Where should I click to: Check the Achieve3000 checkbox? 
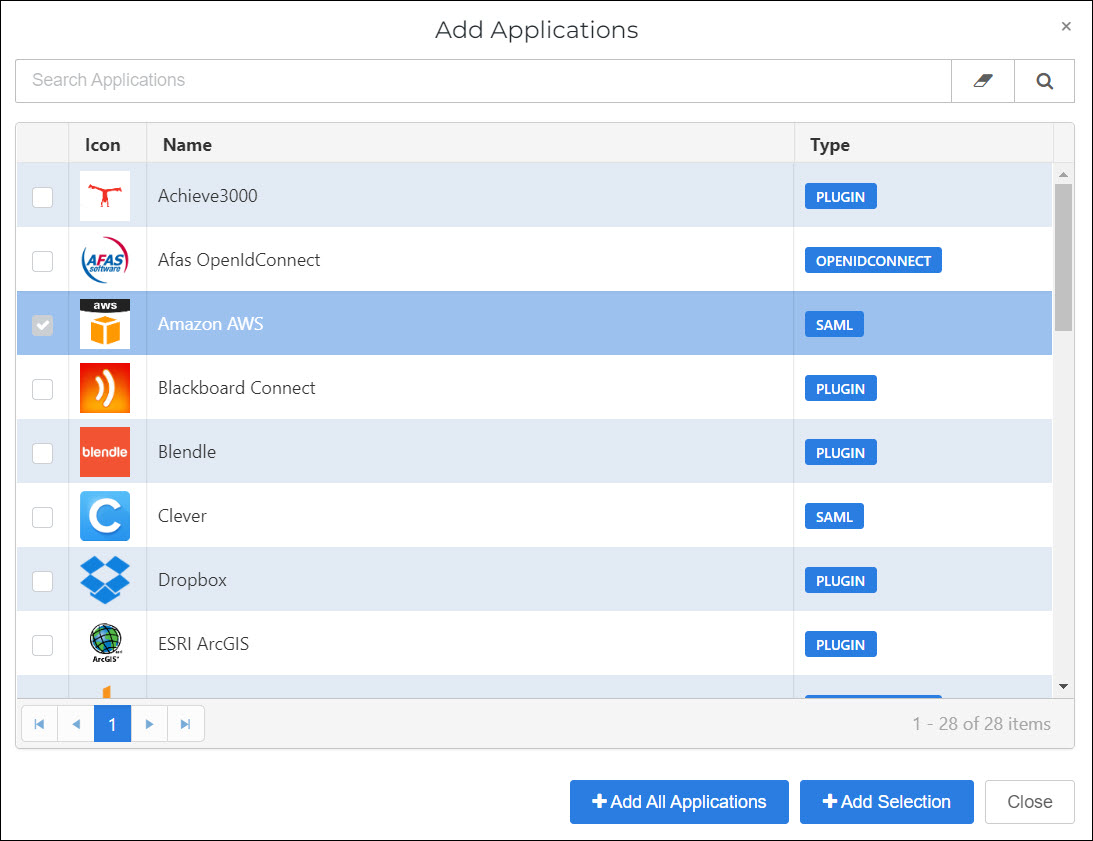tap(43, 197)
